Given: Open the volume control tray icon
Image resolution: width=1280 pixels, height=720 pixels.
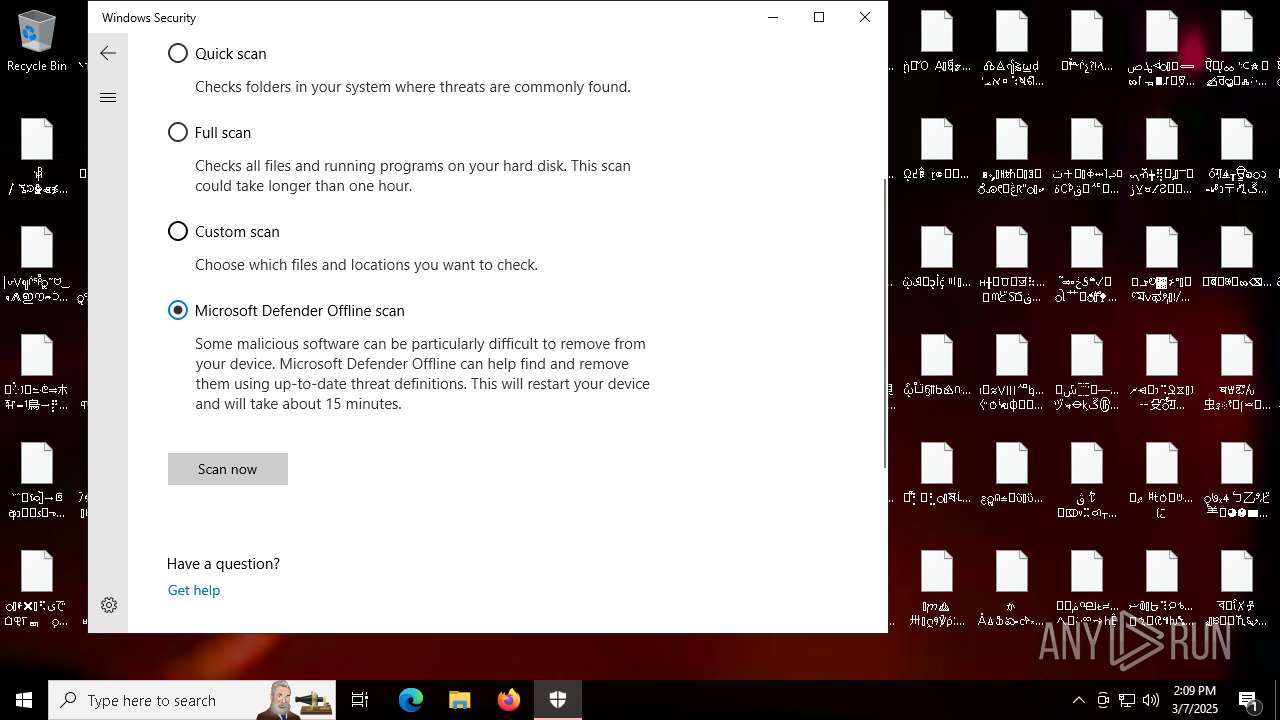Looking at the screenshot, I should (x=1151, y=700).
